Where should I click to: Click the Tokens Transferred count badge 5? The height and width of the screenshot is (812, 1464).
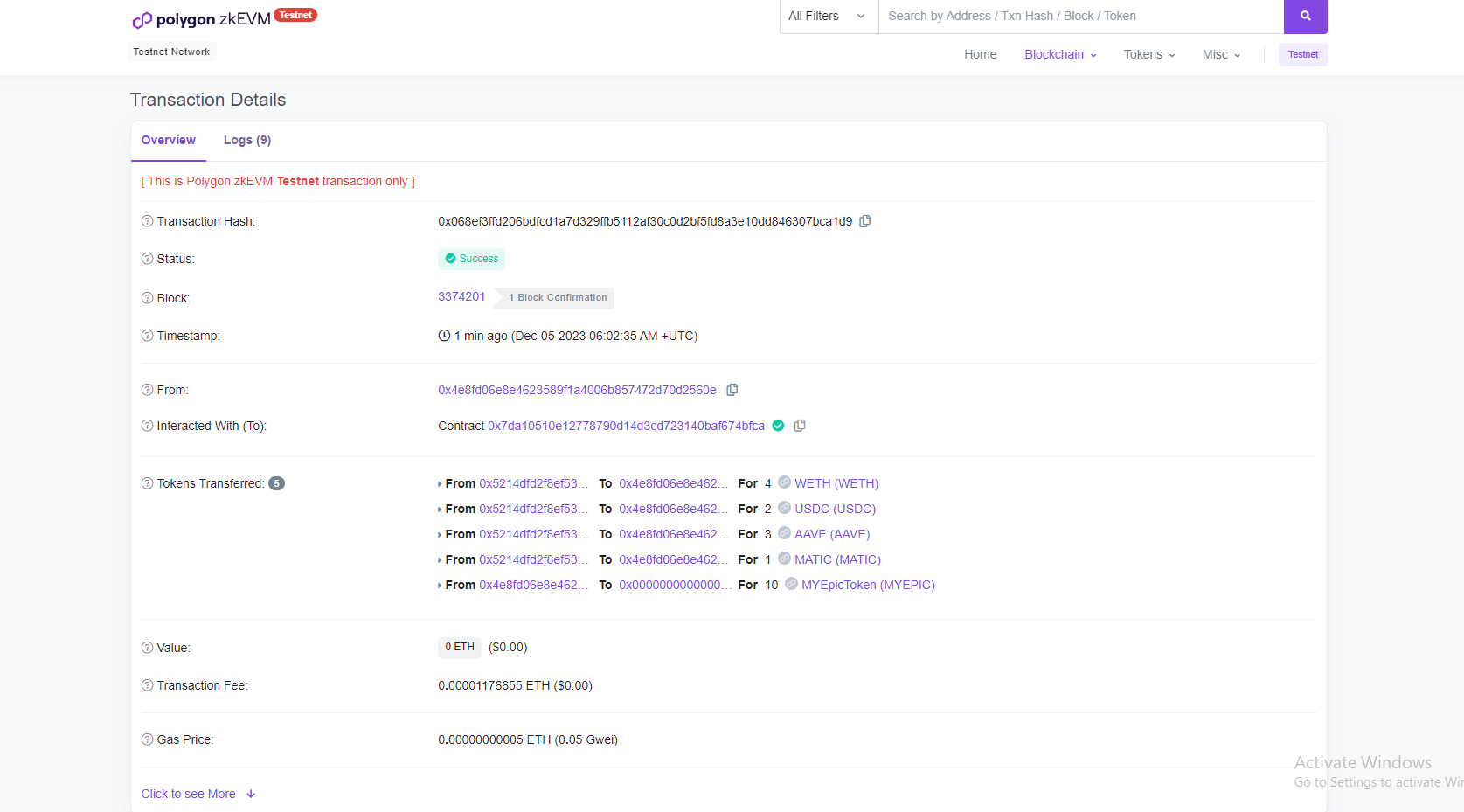(276, 483)
